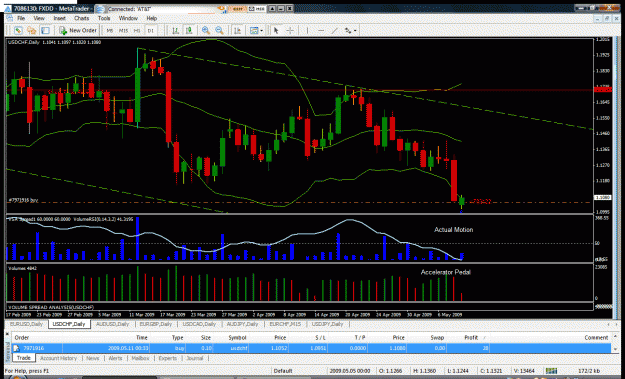Screen dimensions: 625x379
Task: Open the Help menu
Action: tap(151, 18)
